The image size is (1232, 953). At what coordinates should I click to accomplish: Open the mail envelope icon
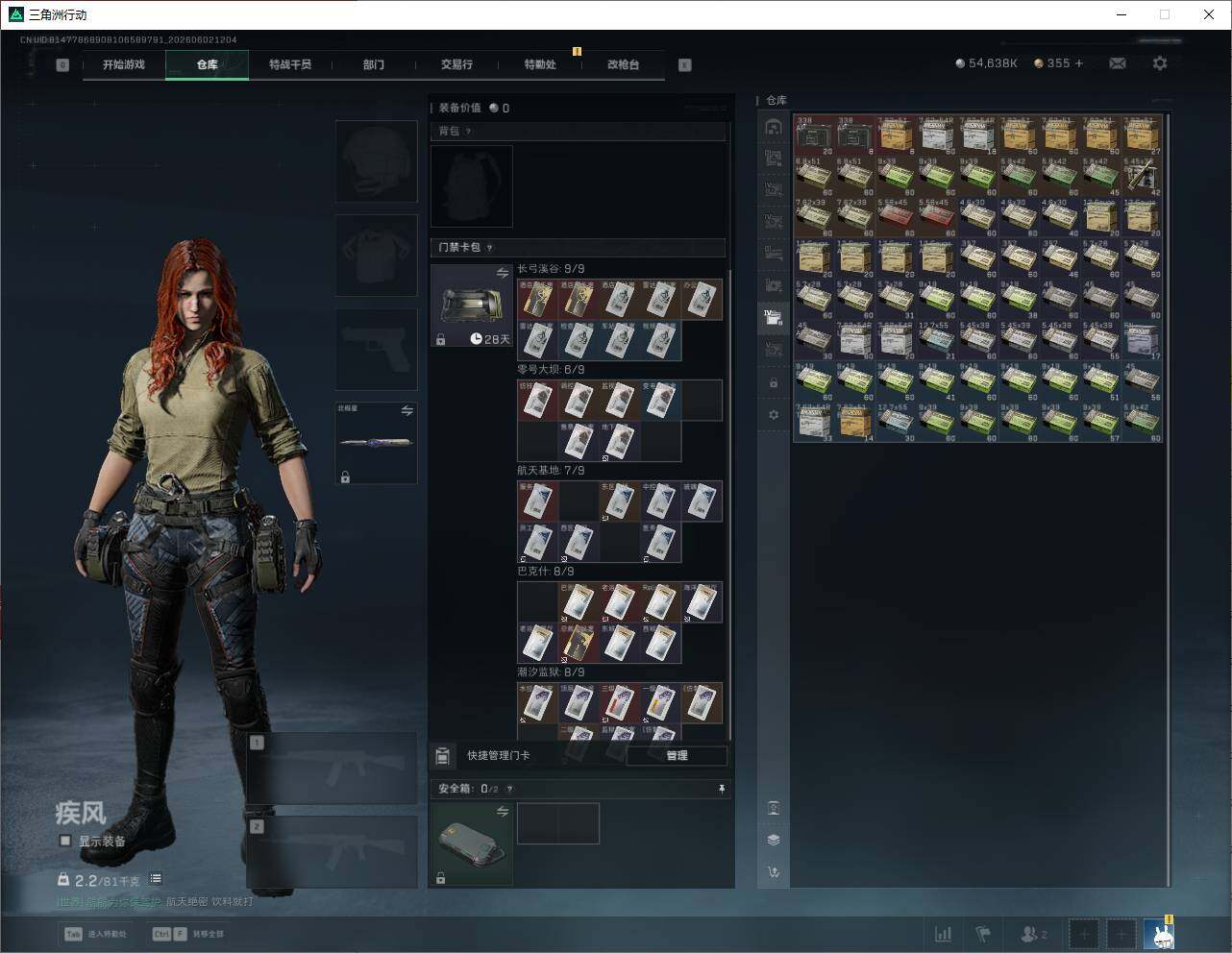pos(1118,63)
